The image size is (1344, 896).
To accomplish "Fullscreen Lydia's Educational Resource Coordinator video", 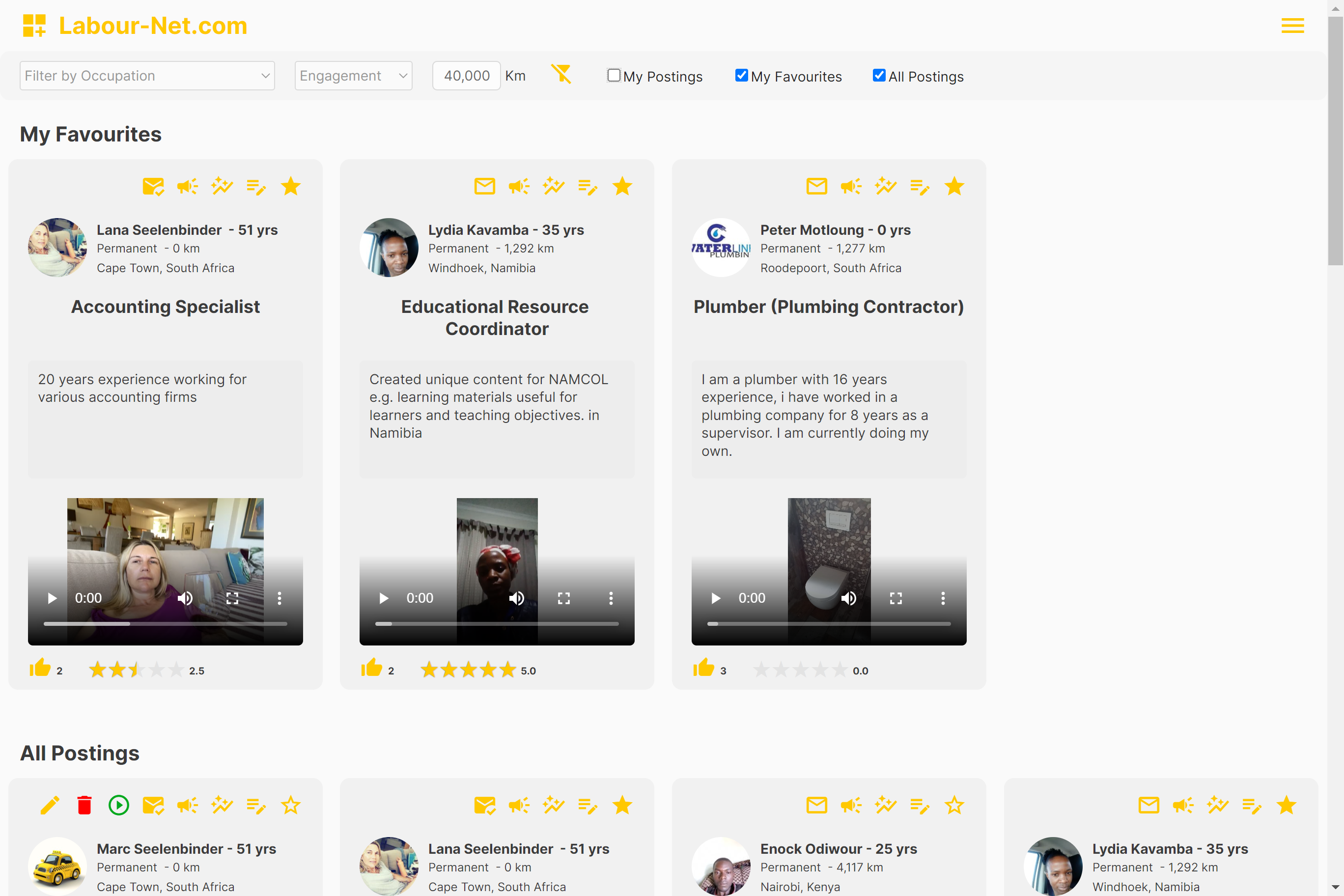I will point(564,598).
